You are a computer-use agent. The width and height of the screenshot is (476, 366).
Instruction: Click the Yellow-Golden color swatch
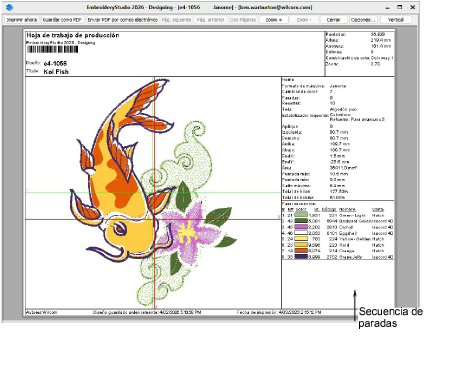click(301, 239)
